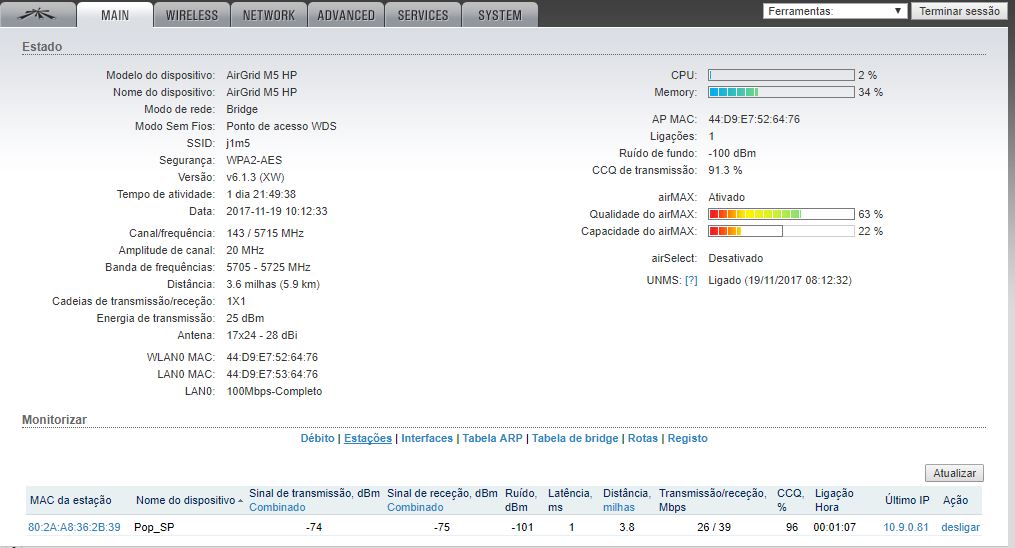Click the Ponto de acesso WDS value
This screenshot has height=548, width=1015.
281,126
